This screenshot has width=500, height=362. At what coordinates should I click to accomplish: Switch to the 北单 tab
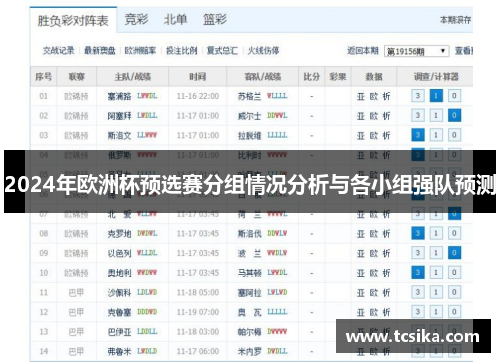pyautogui.click(x=175, y=19)
